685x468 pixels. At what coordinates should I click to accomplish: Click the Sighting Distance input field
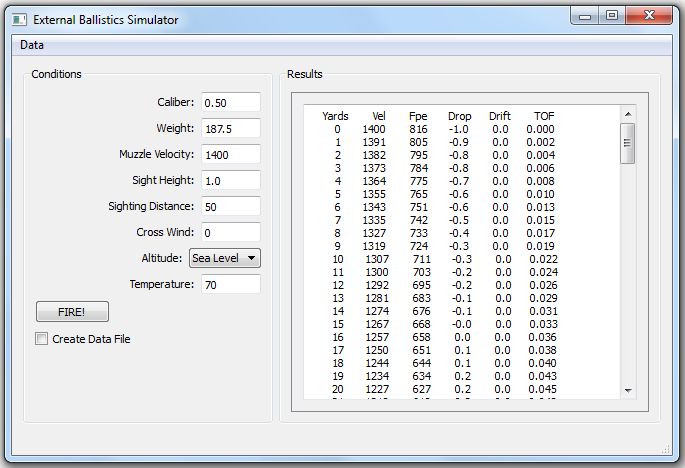(231, 206)
